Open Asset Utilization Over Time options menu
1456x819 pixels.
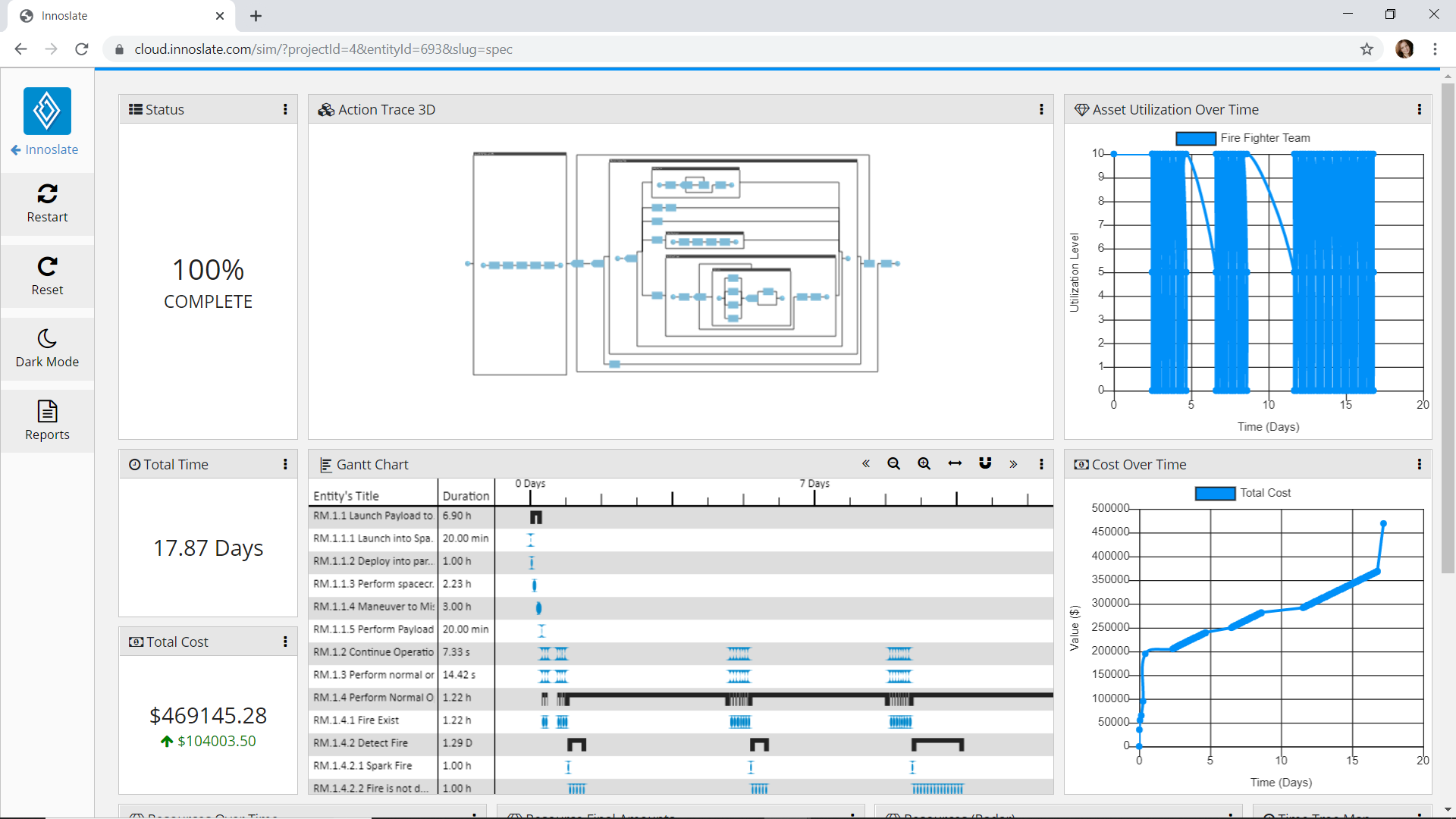1420,110
